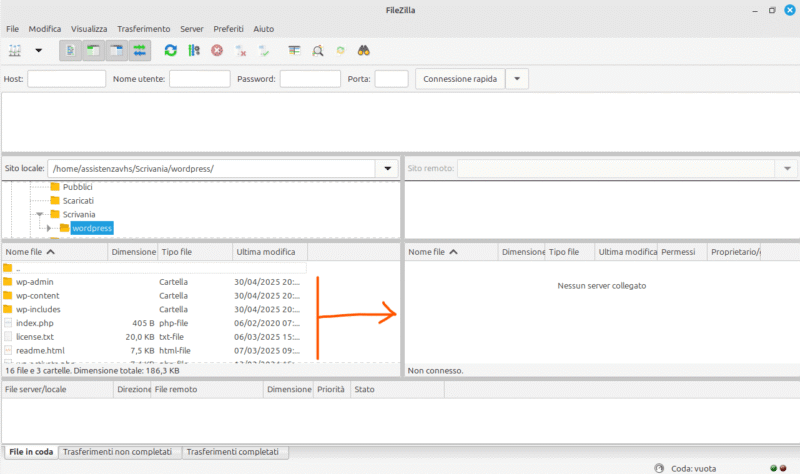
Task: Search files with binoculars icon
Action: [x=363, y=51]
